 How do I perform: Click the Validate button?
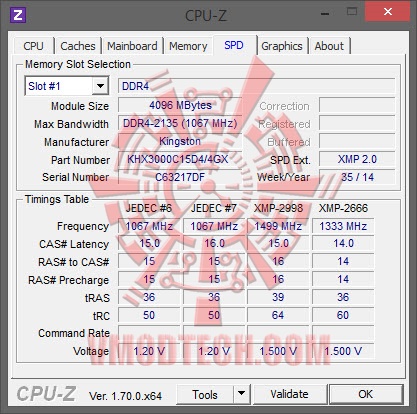point(289,394)
